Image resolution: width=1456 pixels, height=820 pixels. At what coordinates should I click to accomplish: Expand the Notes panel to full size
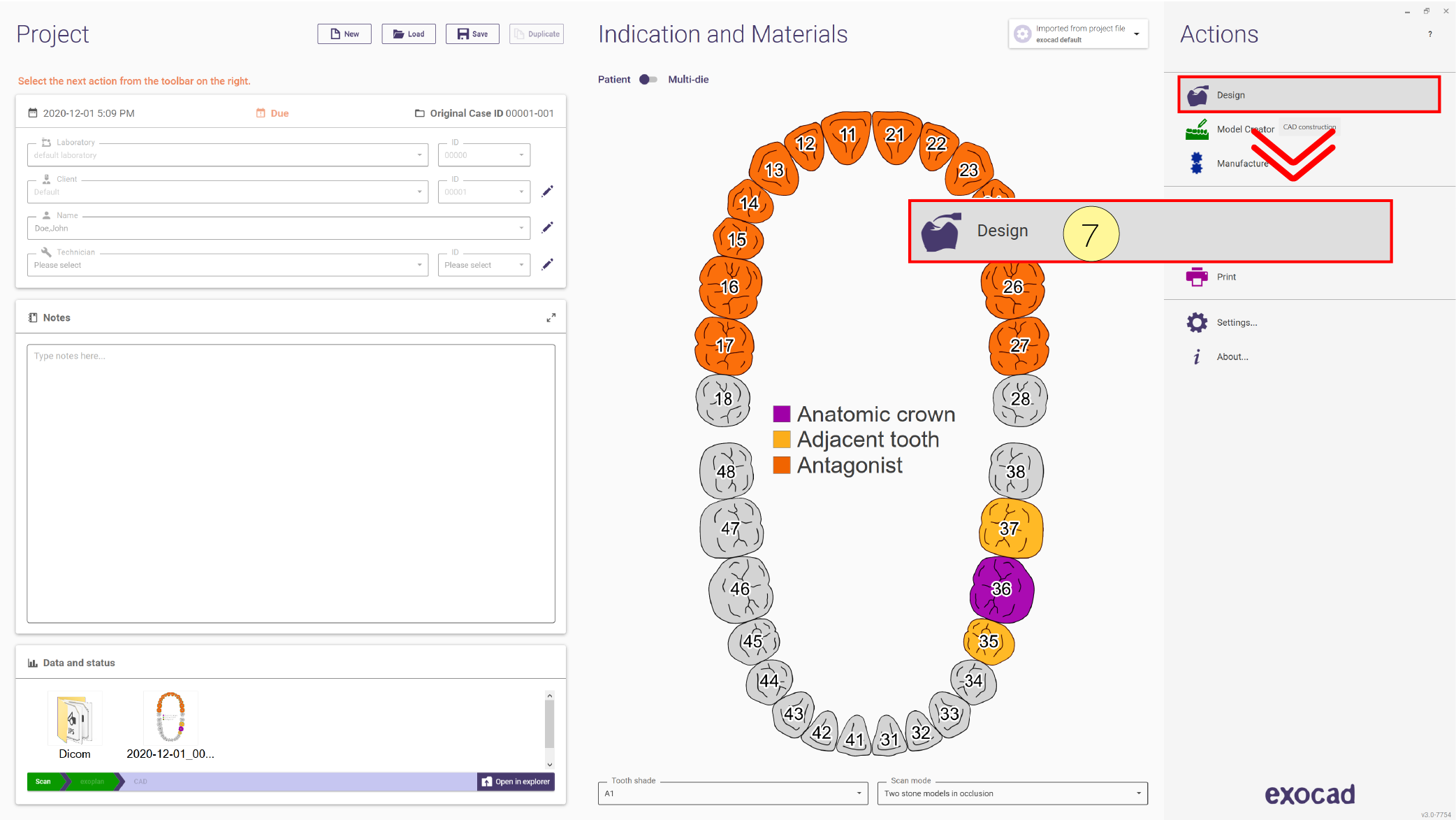pos(551,317)
